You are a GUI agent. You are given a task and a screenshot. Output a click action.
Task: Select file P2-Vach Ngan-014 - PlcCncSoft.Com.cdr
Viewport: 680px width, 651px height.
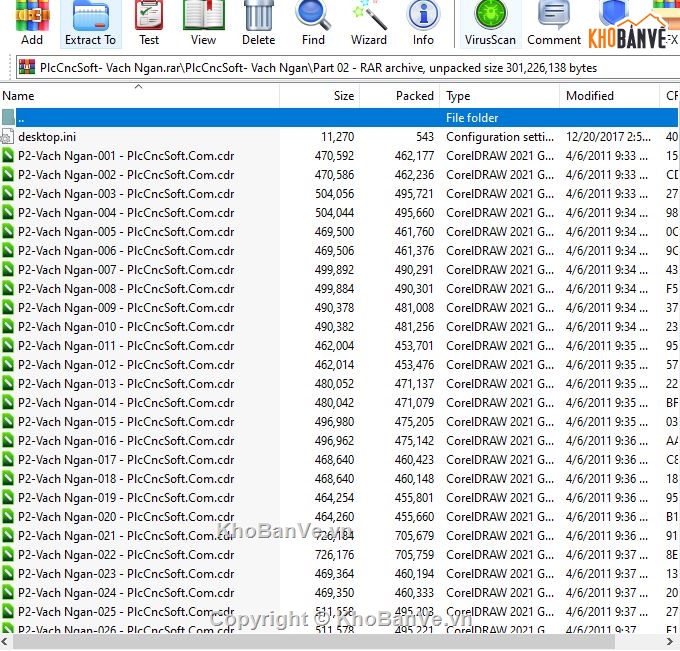(x=126, y=402)
